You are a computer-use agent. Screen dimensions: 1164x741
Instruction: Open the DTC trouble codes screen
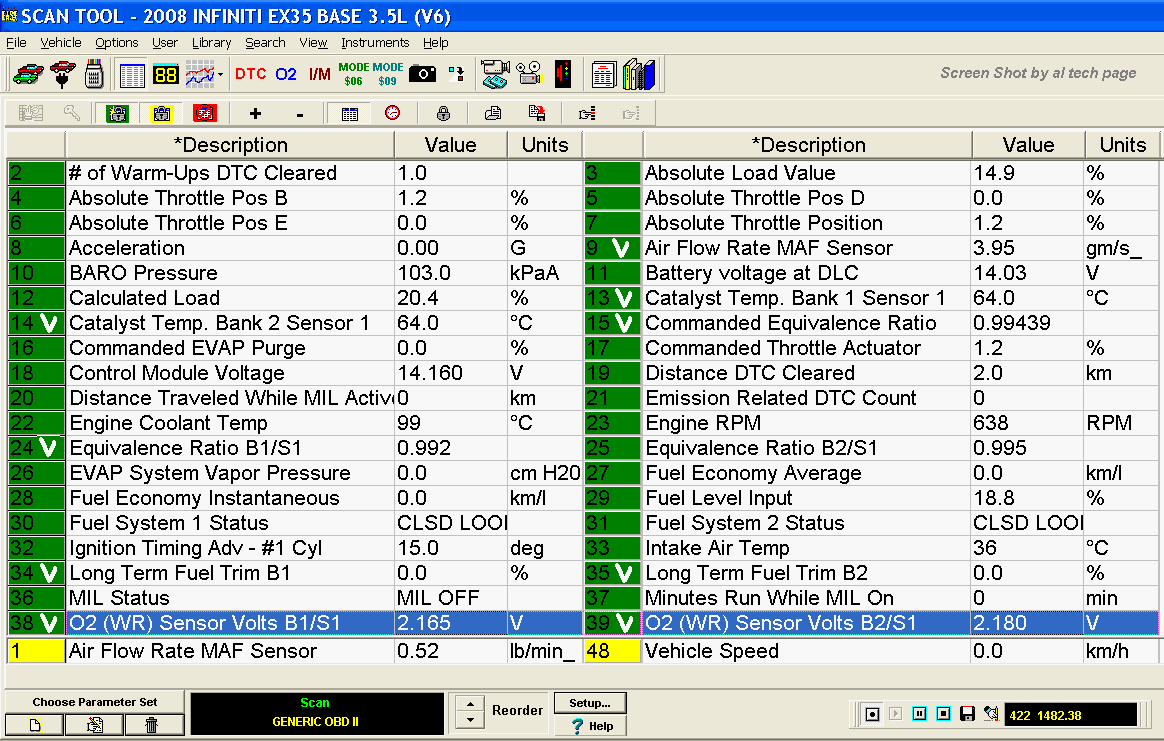250,74
